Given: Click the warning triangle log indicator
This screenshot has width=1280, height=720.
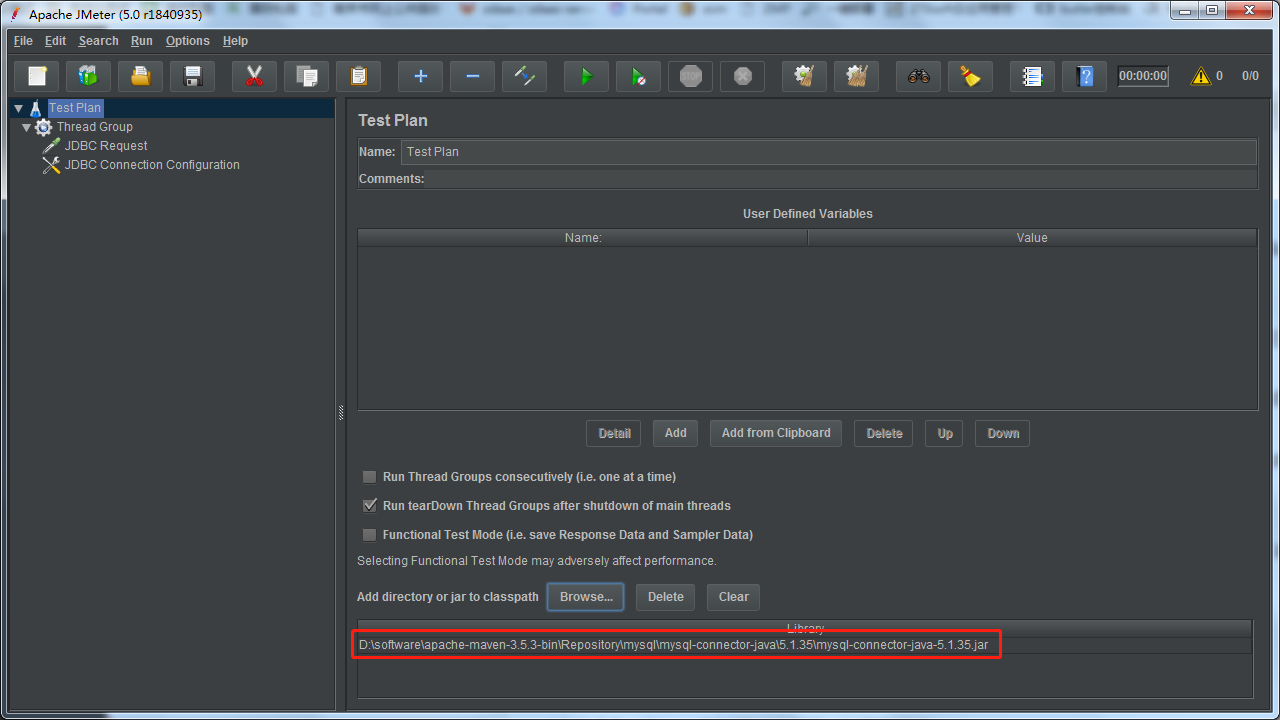Looking at the screenshot, I should [1200, 76].
